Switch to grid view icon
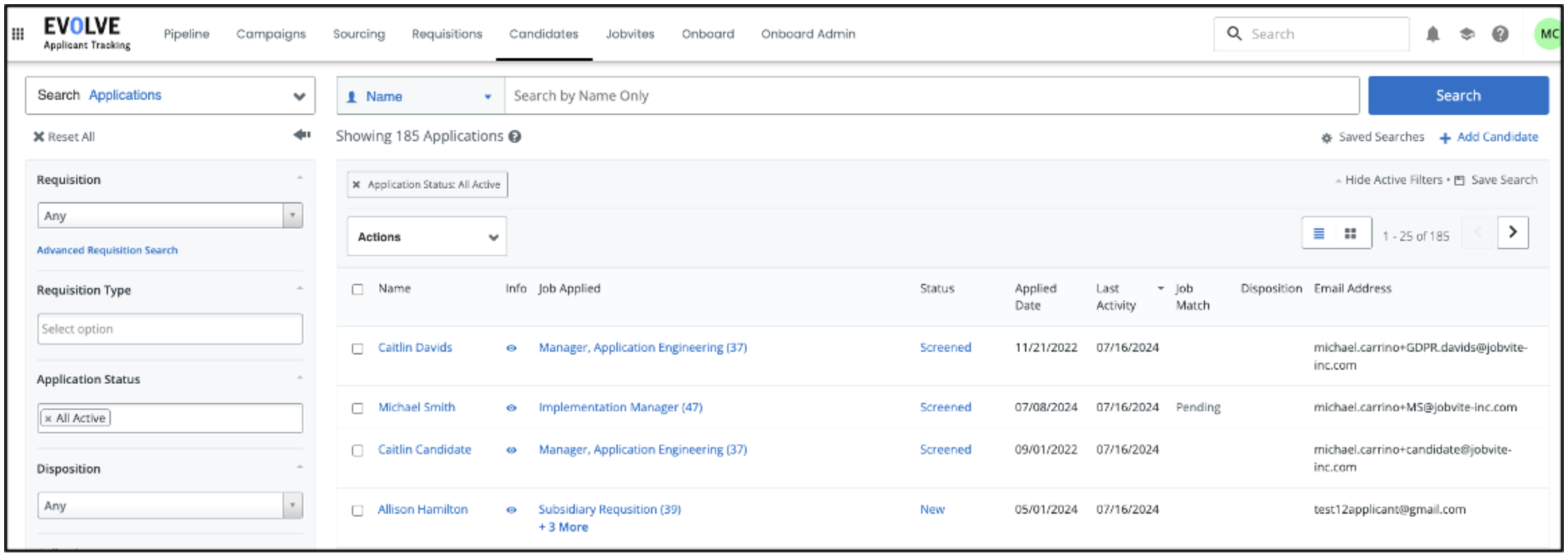The height and width of the screenshot is (558, 1568). (x=1351, y=233)
